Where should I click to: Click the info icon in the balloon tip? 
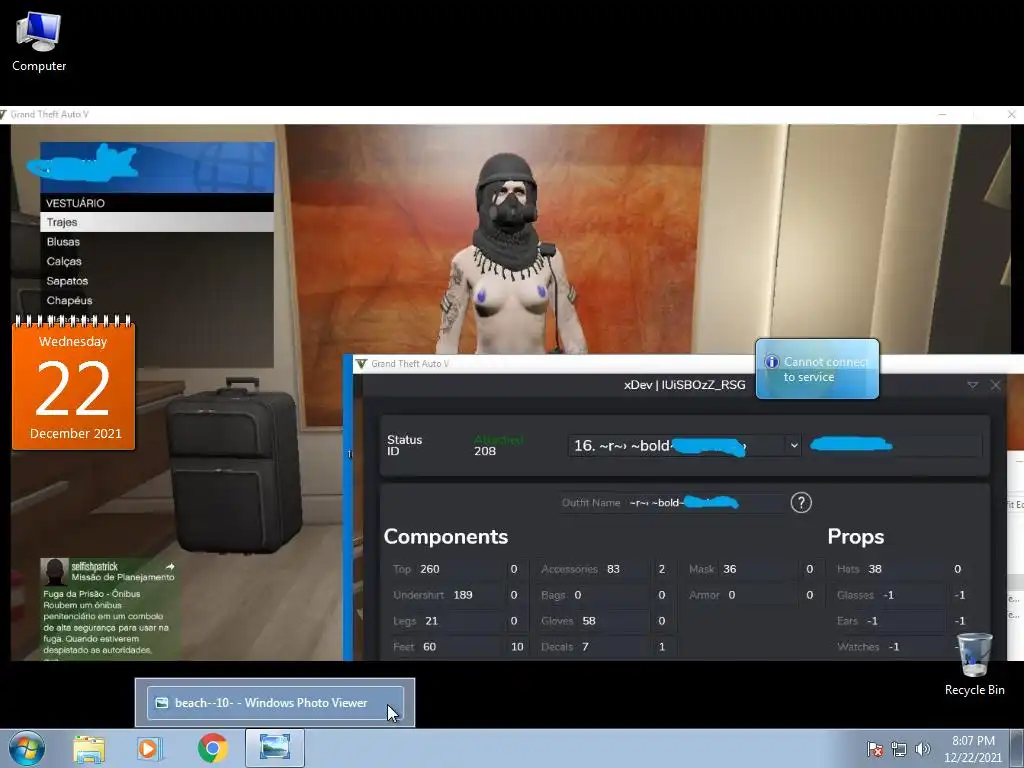[771, 362]
